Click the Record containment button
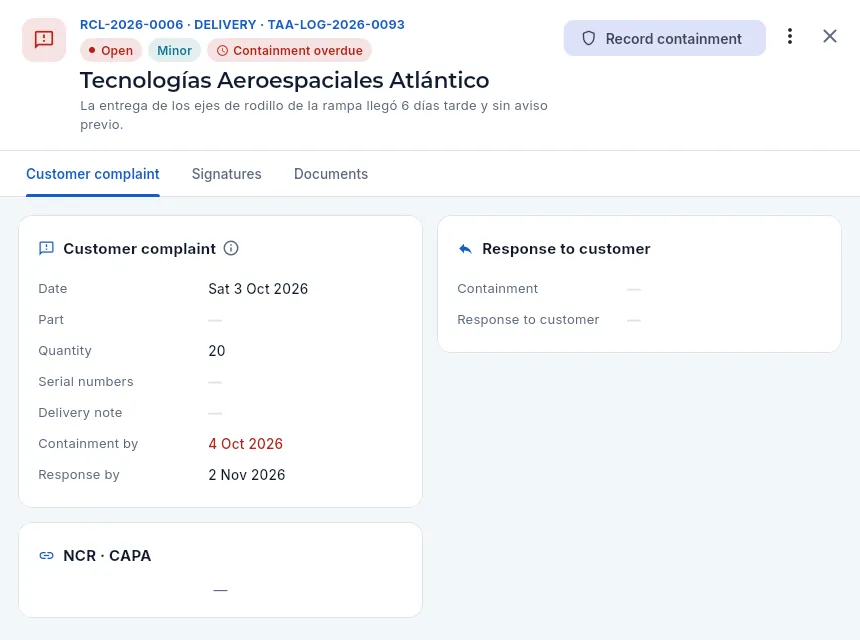Image resolution: width=860 pixels, height=640 pixels. pyautogui.click(x=664, y=38)
